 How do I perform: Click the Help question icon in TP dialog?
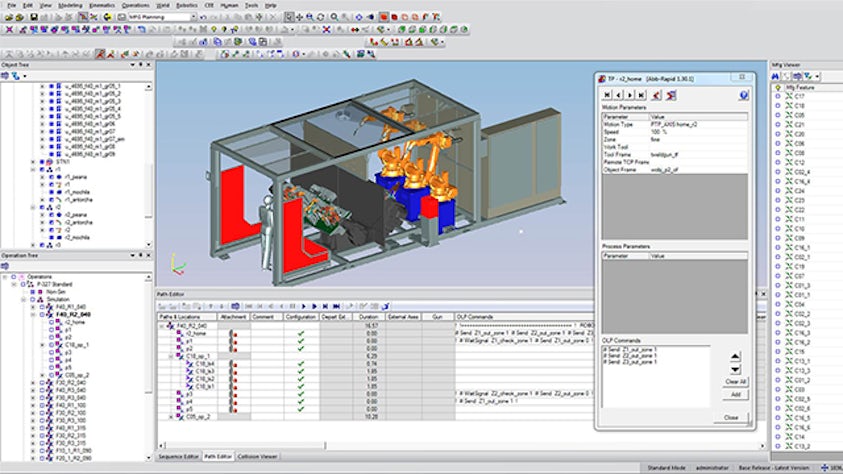click(x=743, y=95)
